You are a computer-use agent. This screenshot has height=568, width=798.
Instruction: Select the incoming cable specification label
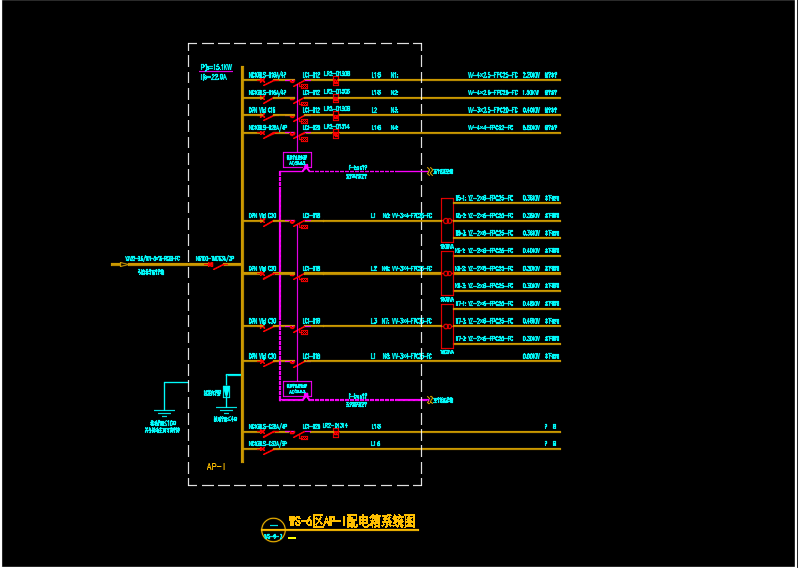point(153,259)
